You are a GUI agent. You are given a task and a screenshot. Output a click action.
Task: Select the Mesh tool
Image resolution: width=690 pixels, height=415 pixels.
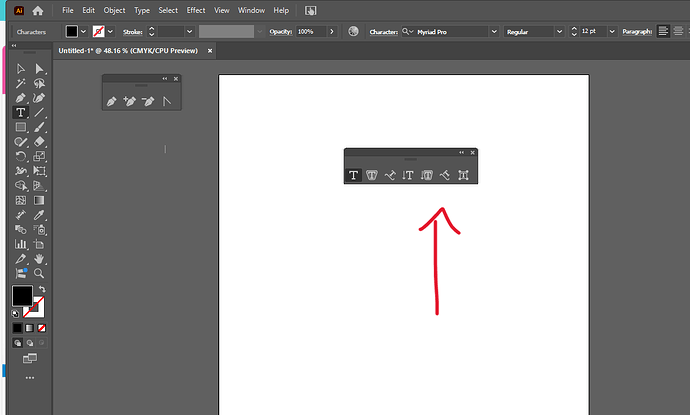tap(20, 200)
